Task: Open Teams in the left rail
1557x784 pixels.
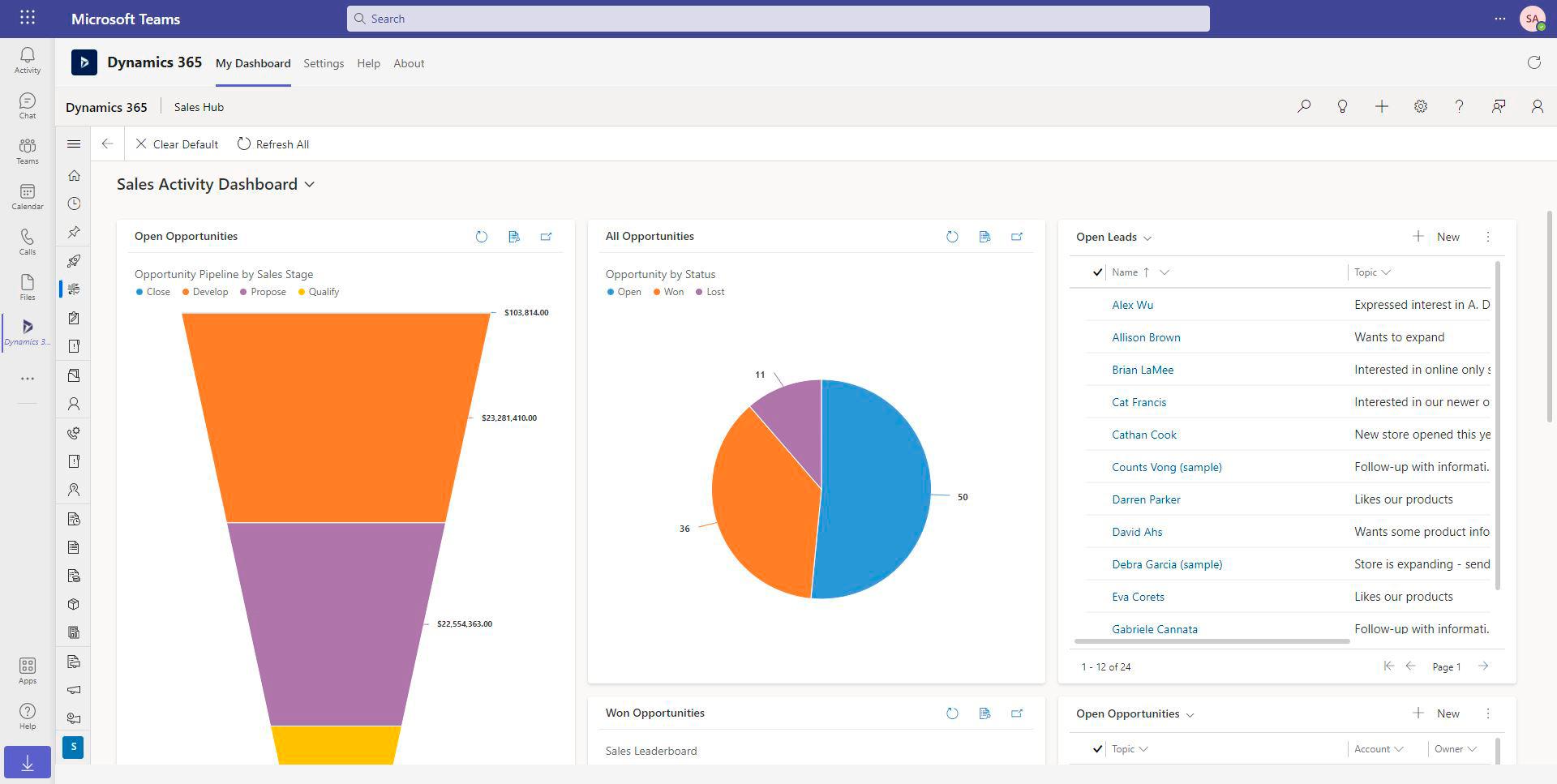Action: pyautogui.click(x=27, y=151)
